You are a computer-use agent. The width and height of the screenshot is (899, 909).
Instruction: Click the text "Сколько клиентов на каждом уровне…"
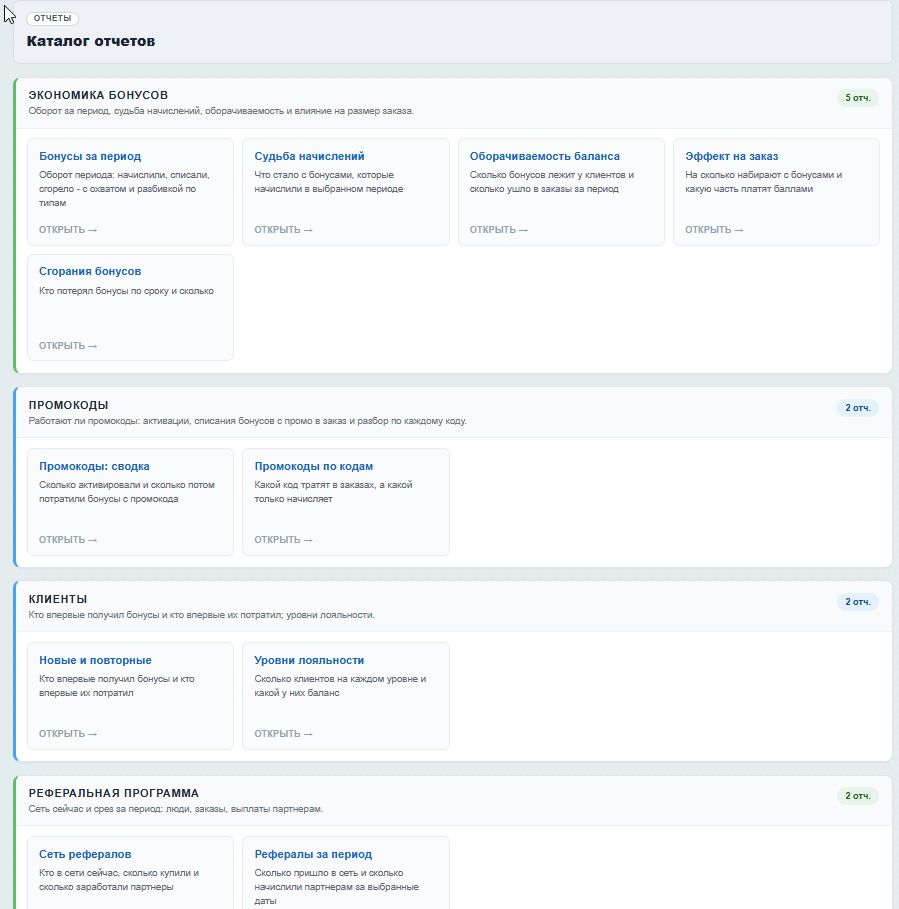(x=340, y=686)
